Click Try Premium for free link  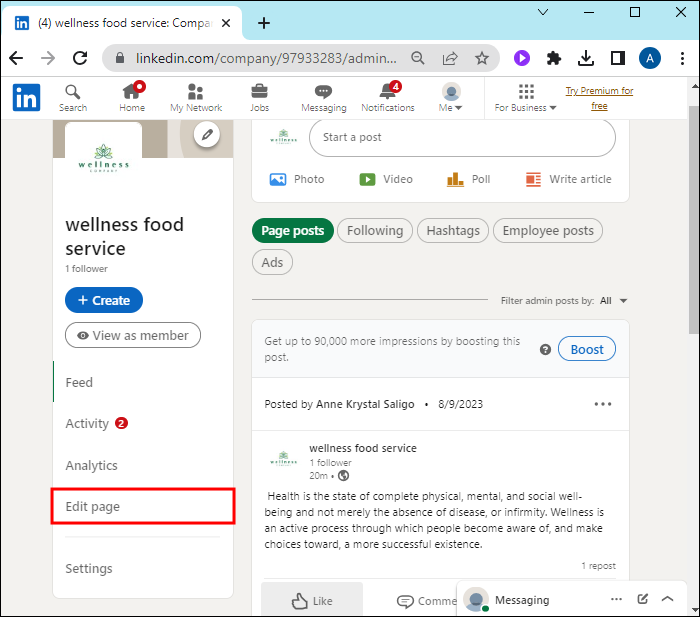point(600,98)
